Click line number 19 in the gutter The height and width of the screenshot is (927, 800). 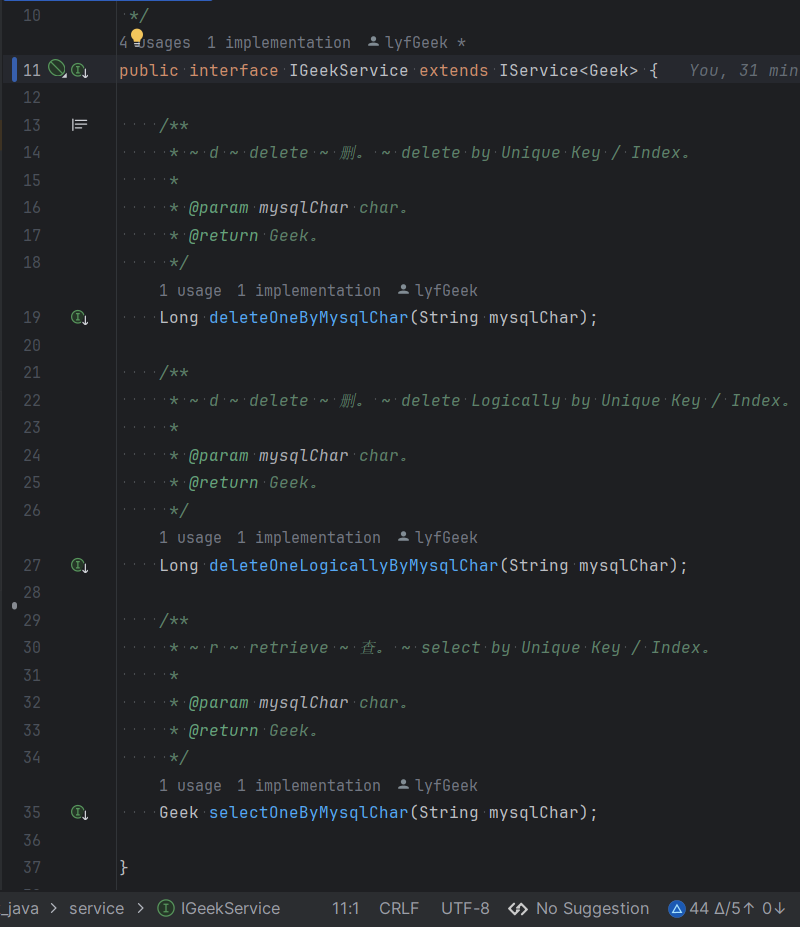click(x=31, y=317)
